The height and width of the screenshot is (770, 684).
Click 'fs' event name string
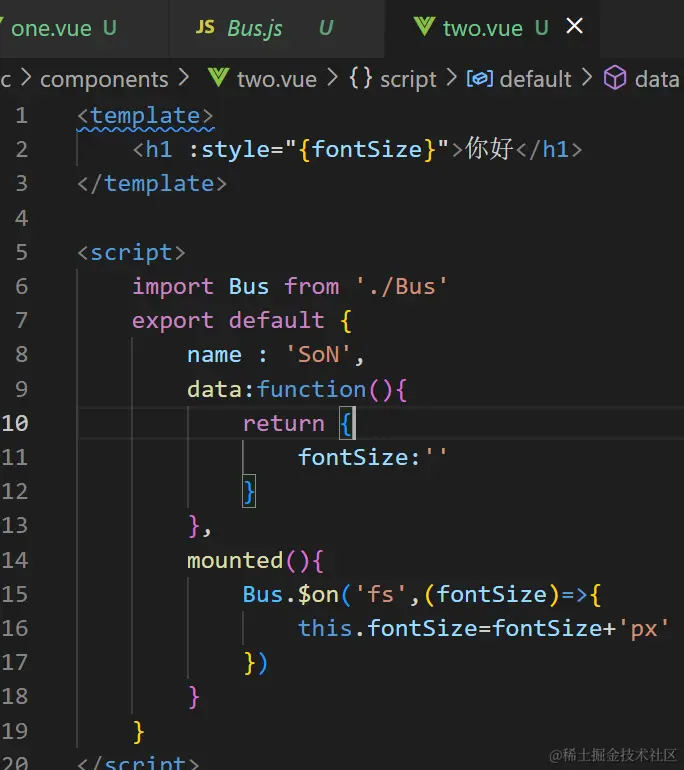380,594
